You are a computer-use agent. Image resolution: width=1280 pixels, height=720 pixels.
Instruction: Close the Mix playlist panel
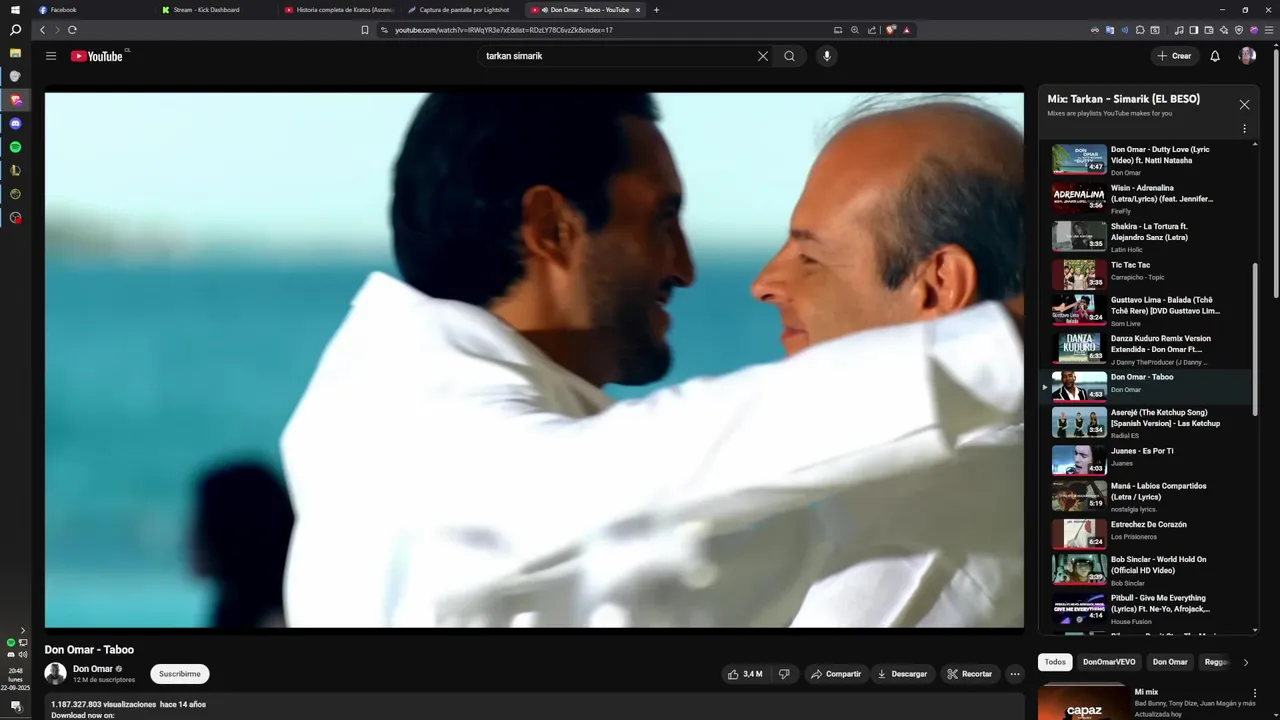pos(1244,104)
